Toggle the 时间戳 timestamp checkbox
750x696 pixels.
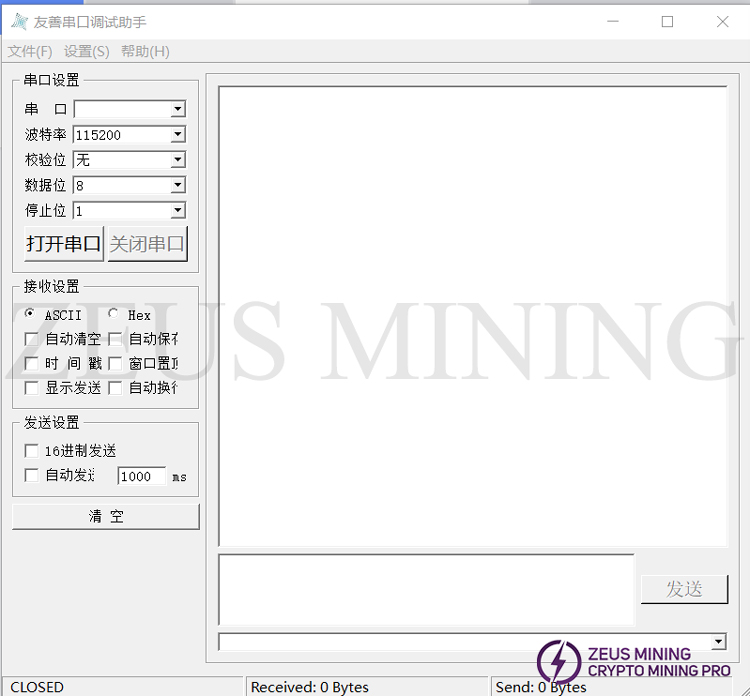click(x=32, y=363)
